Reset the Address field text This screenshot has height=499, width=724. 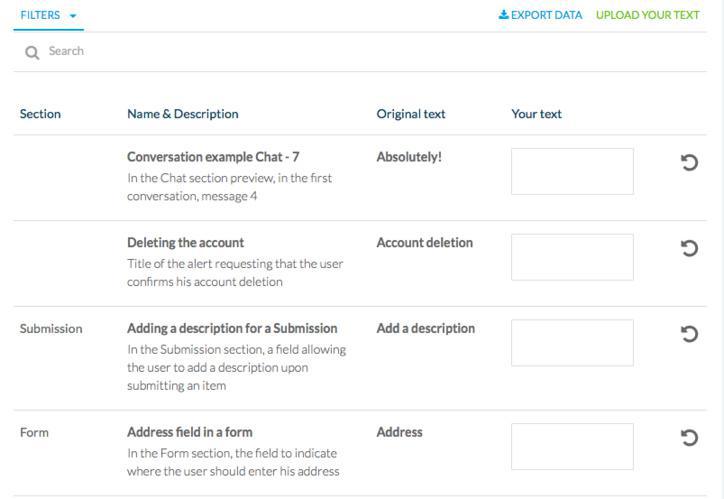688,438
